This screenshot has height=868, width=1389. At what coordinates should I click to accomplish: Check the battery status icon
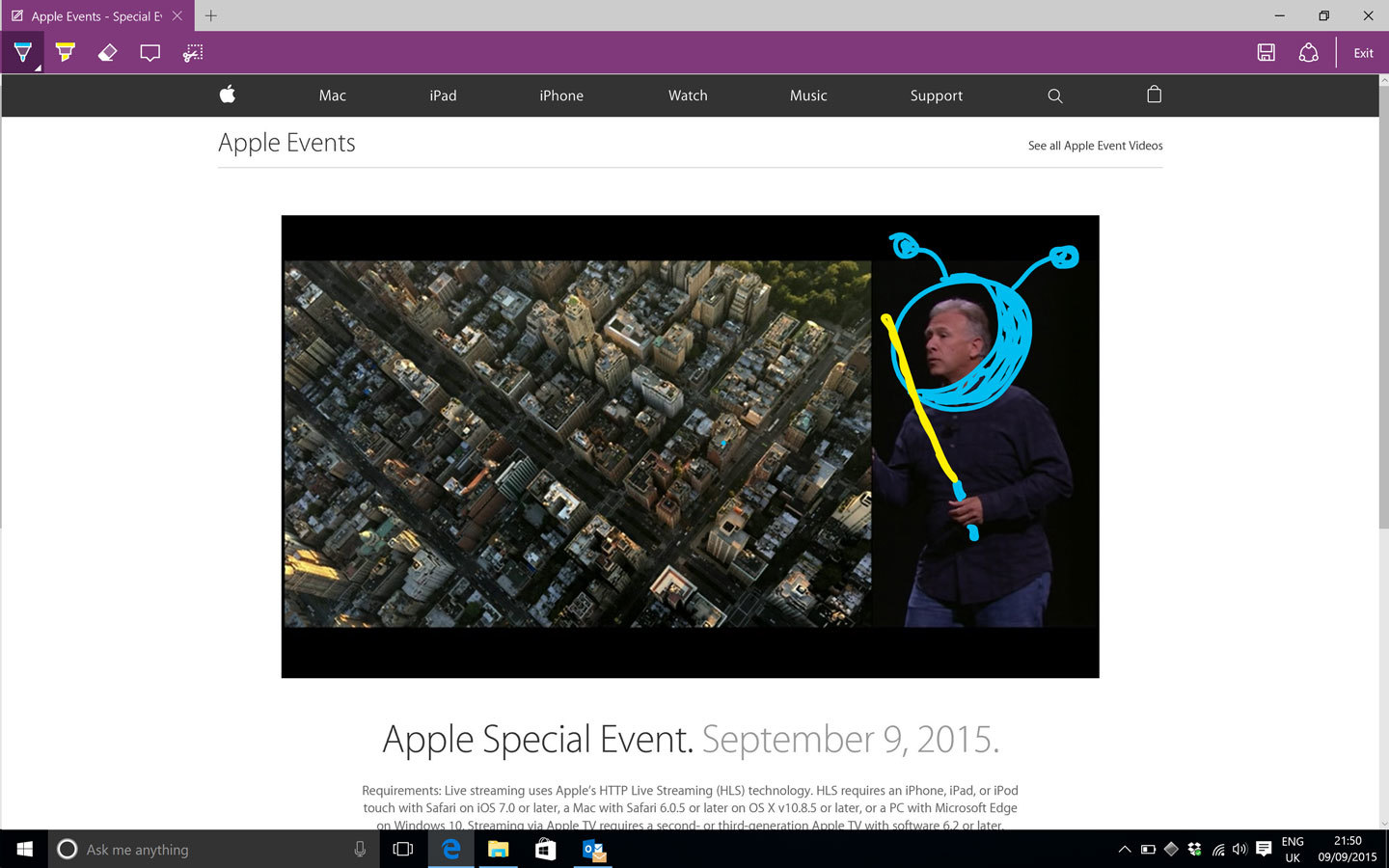[x=1148, y=850]
